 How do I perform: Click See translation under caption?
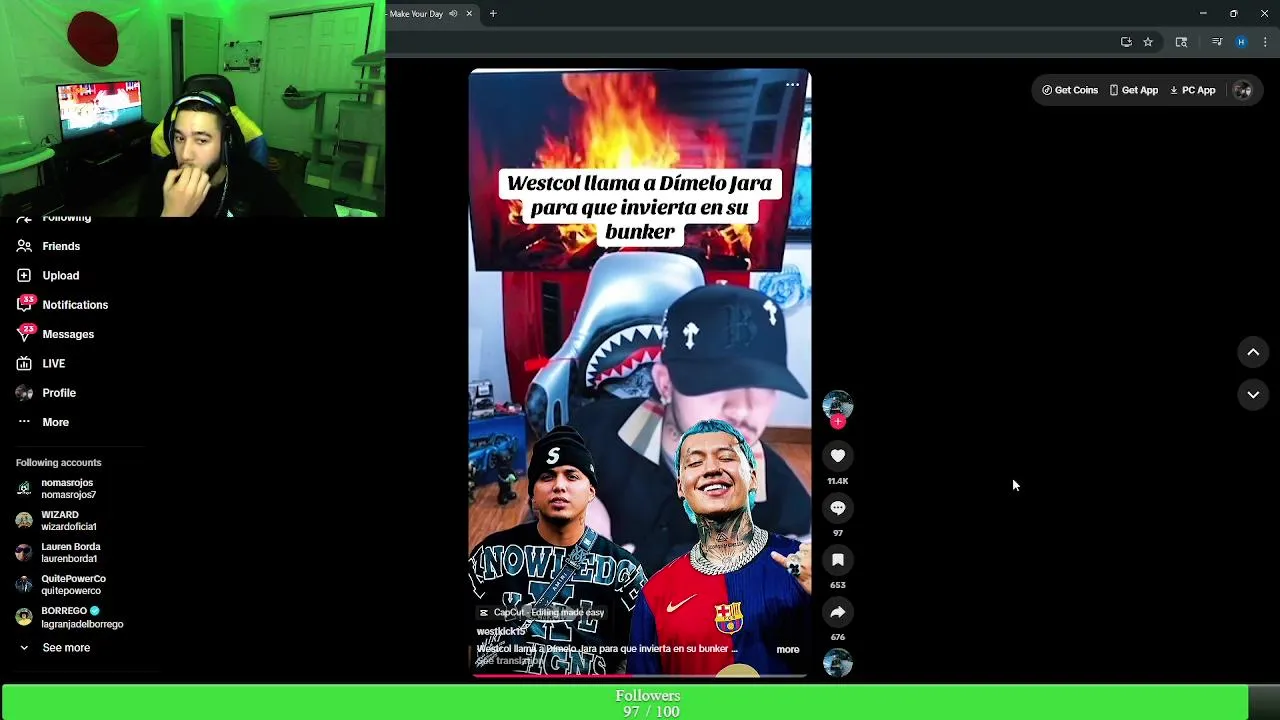coord(510,661)
